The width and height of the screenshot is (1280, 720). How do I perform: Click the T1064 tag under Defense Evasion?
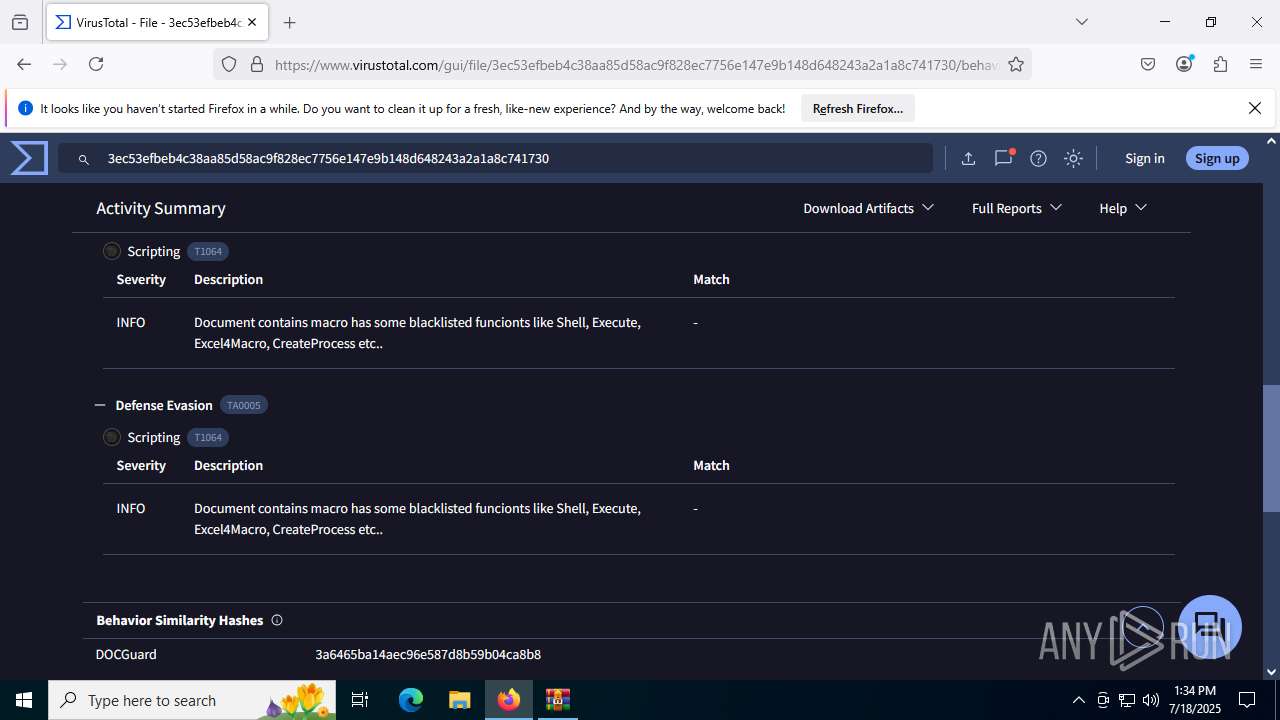pos(208,437)
